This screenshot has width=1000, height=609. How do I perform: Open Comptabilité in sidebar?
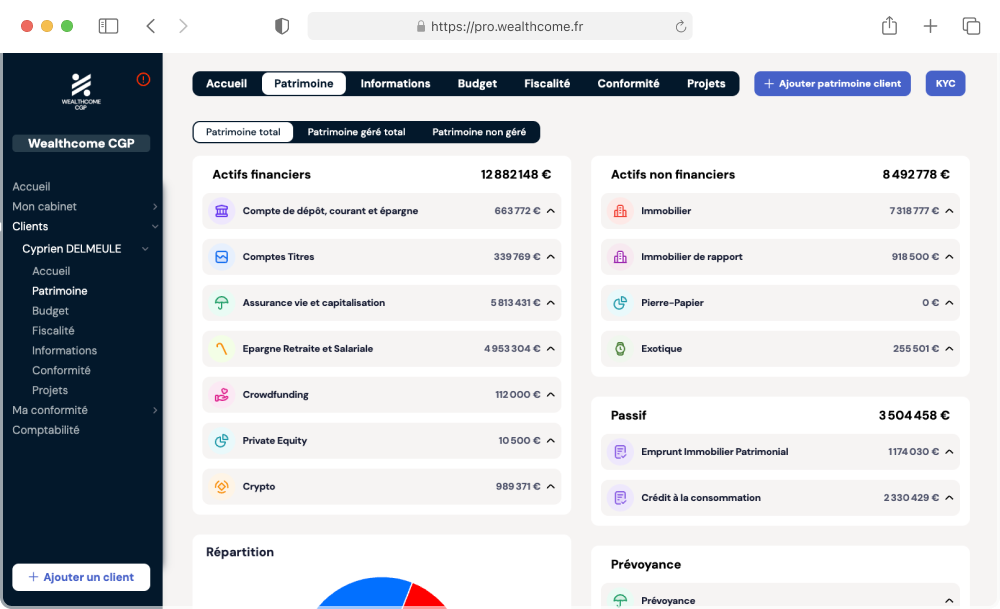[46, 430]
